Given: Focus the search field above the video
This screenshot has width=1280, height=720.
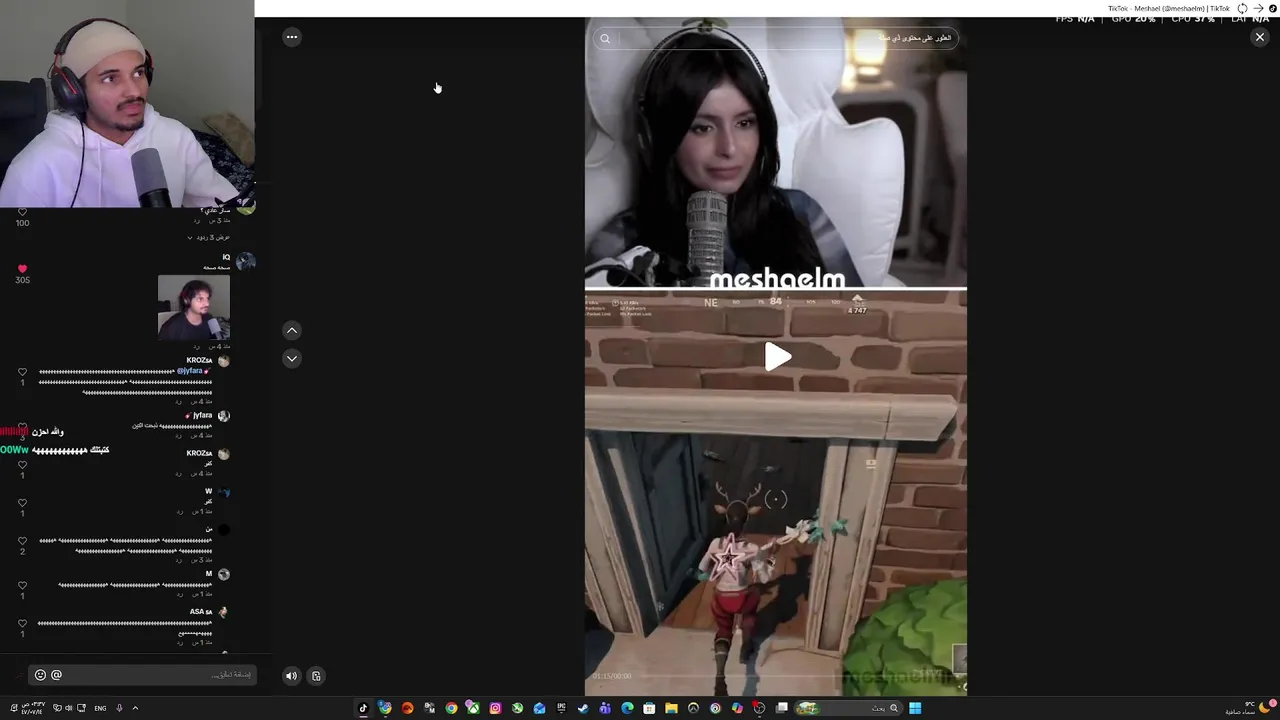Looking at the screenshot, I should pos(775,39).
